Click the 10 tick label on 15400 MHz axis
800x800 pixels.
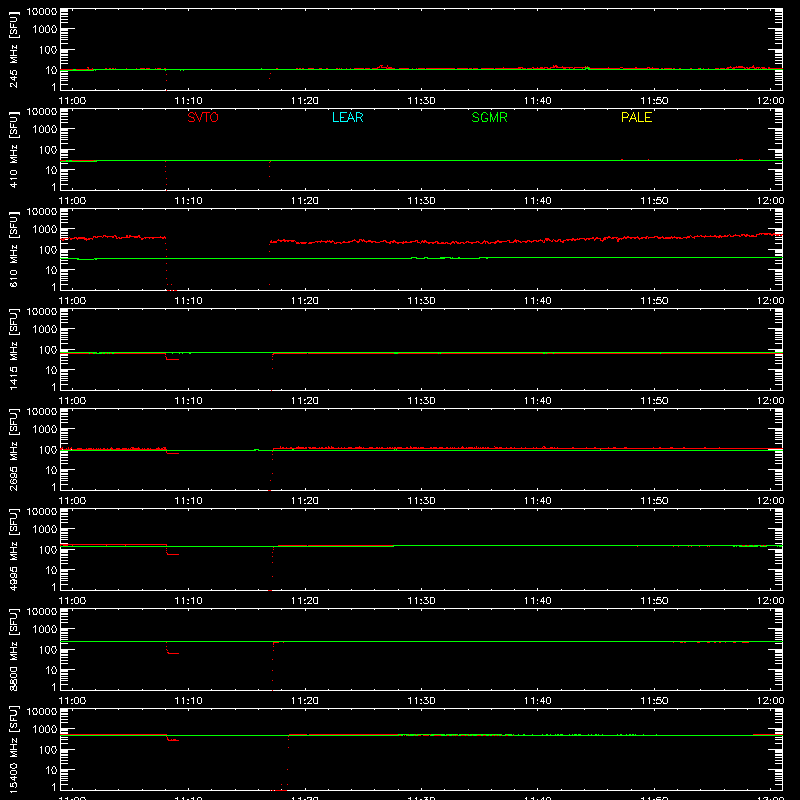tap(51, 770)
